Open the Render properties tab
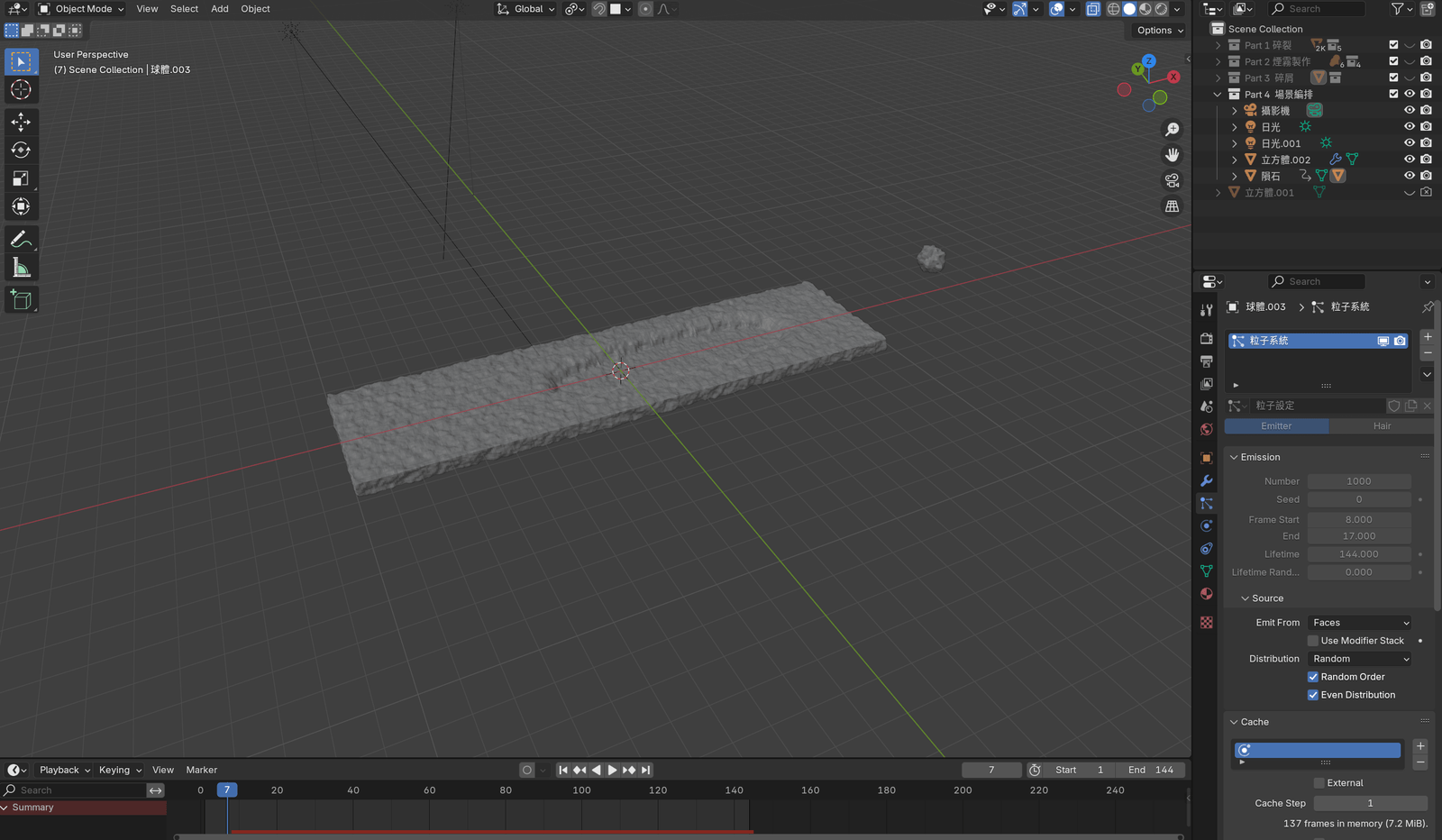The image size is (1442, 840). 1207,339
